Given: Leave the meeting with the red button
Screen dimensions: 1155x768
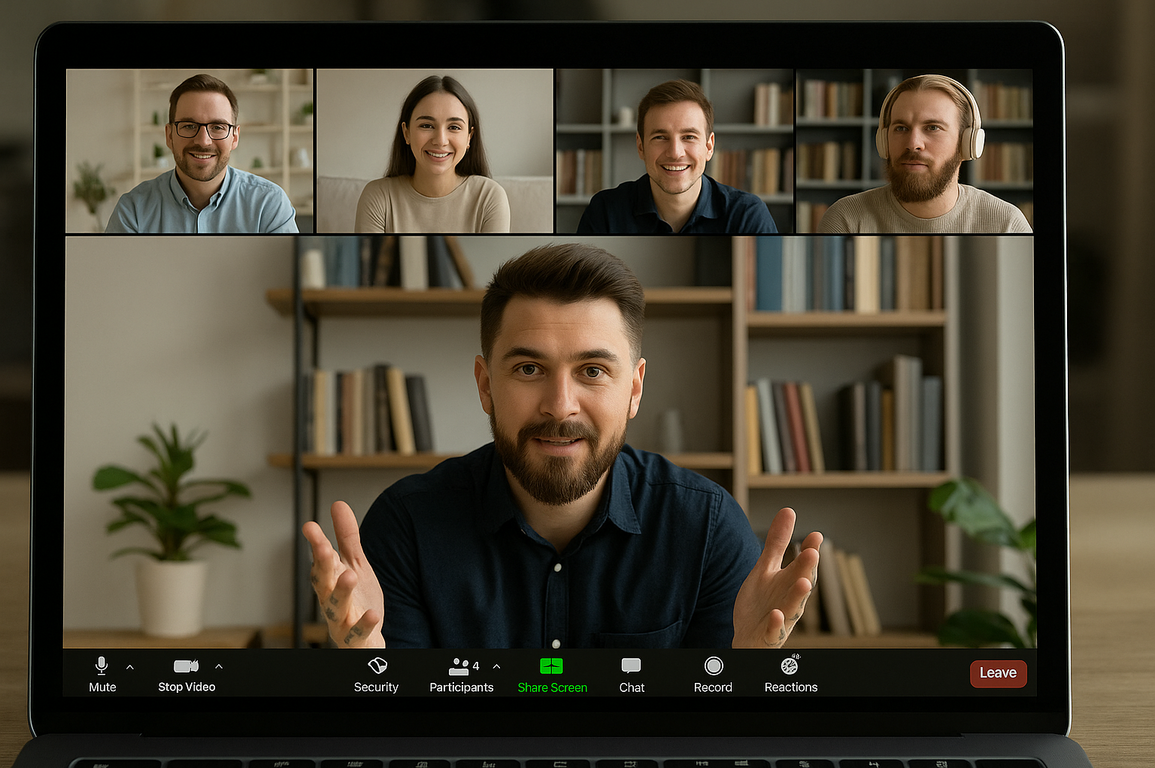Looking at the screenshot, I should (998, 673).
